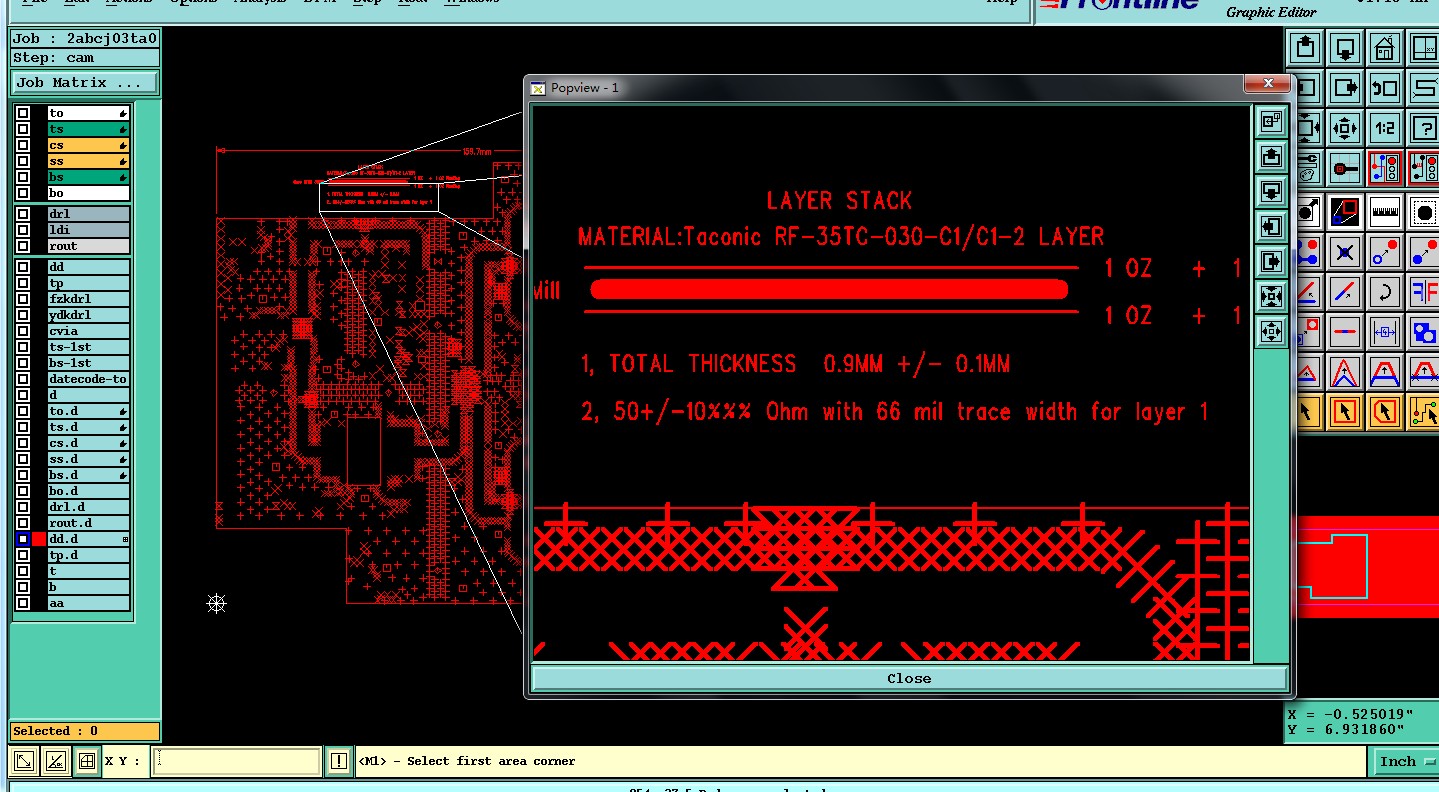
Task: Click the boxed dimension arrows tool icon
Action: tap(1385, 332)
